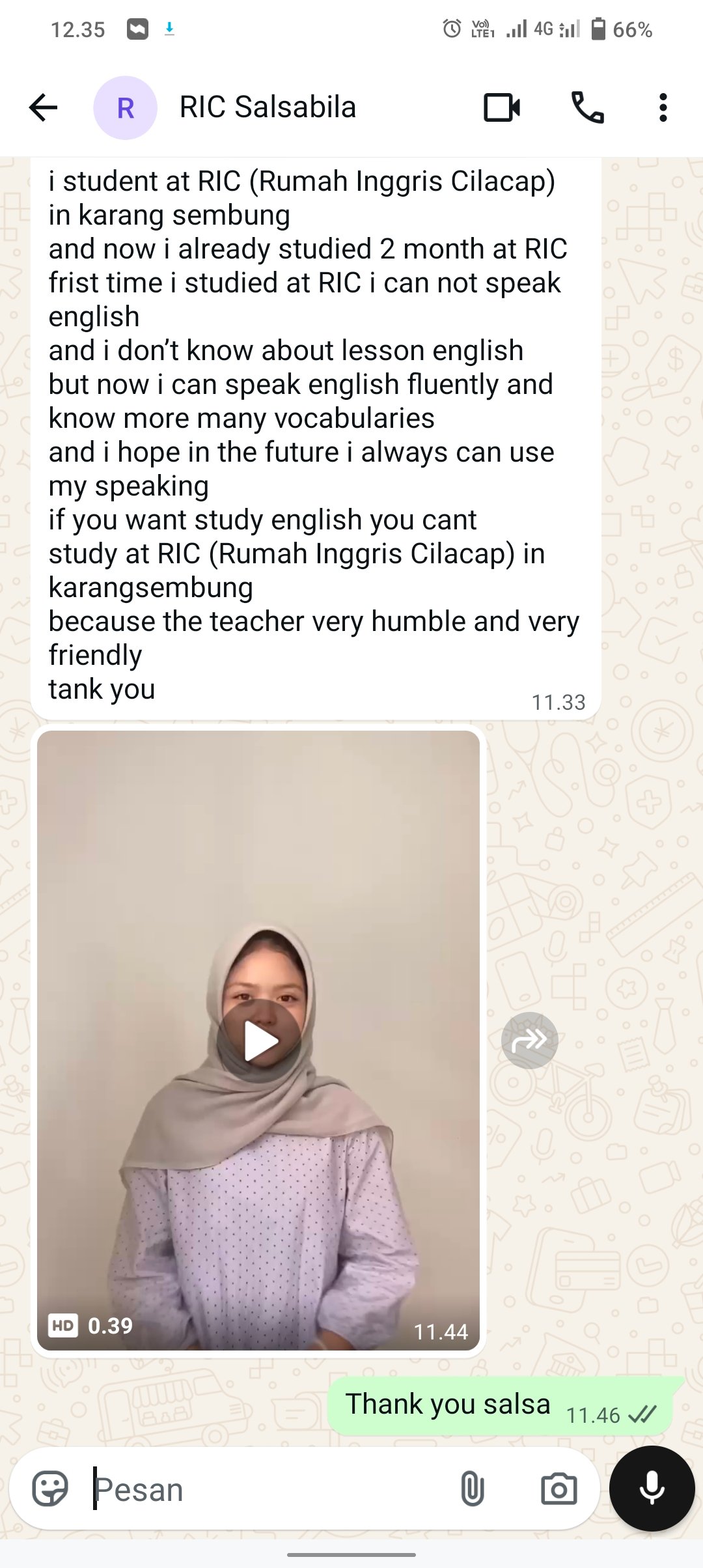
Task: Focus the Pesan message input field
Action: point(273,1489)
